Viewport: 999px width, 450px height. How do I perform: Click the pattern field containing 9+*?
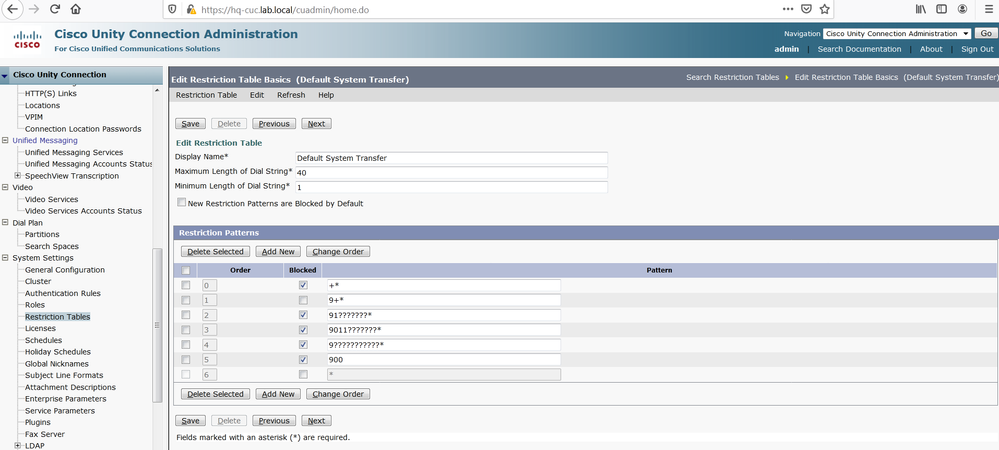point(443,300)
